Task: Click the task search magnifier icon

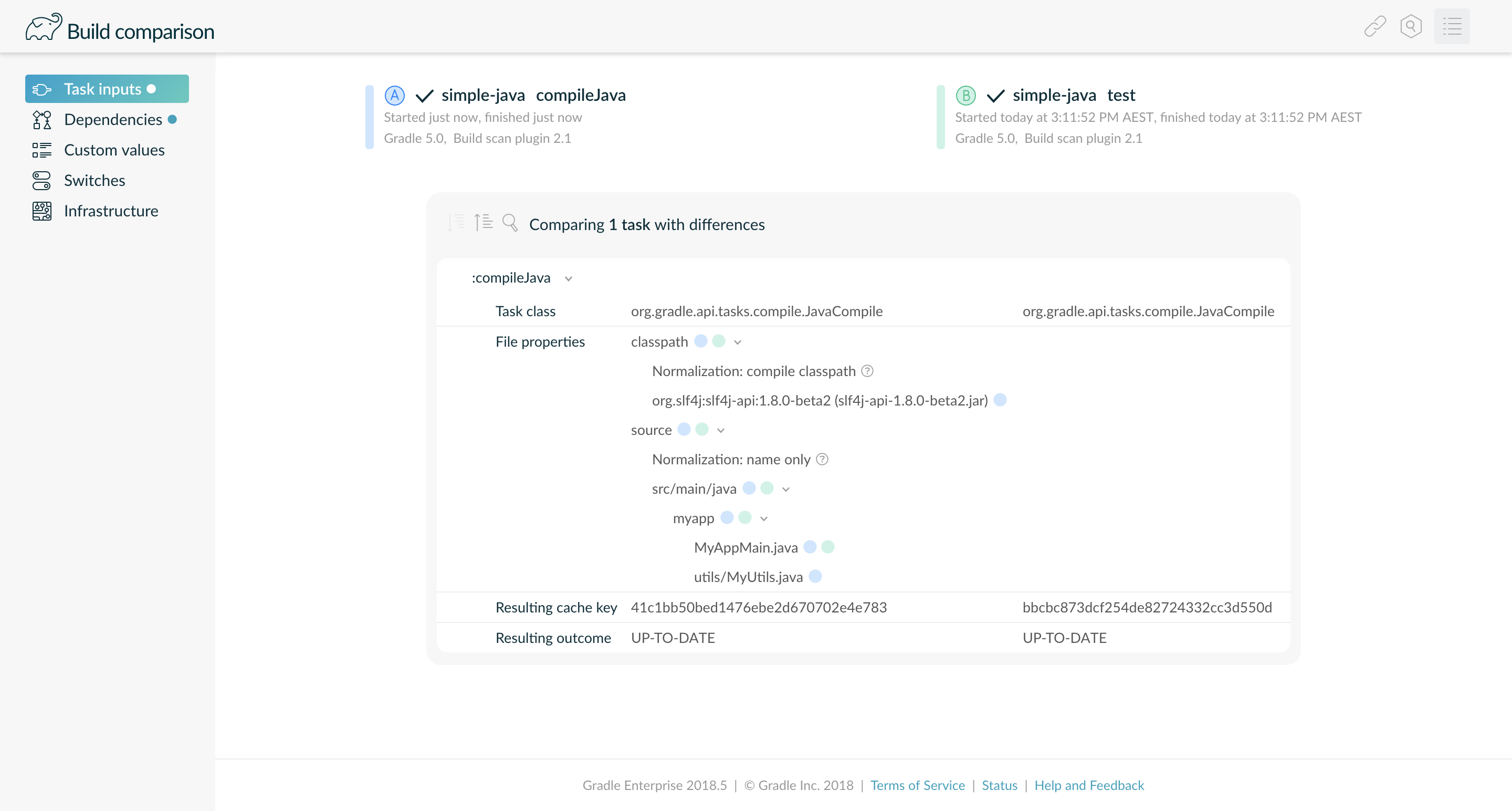Action: [x=510, y=223]
